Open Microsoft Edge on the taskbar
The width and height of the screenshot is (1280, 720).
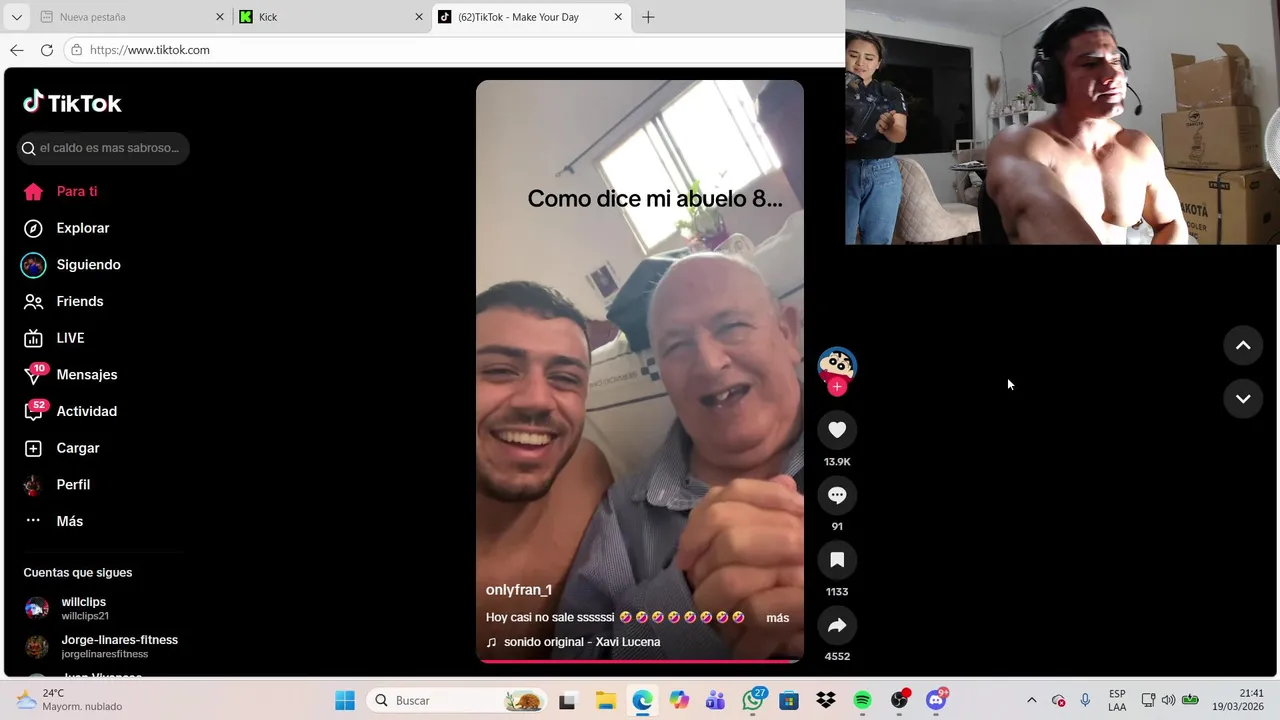(x=642, y=700)
